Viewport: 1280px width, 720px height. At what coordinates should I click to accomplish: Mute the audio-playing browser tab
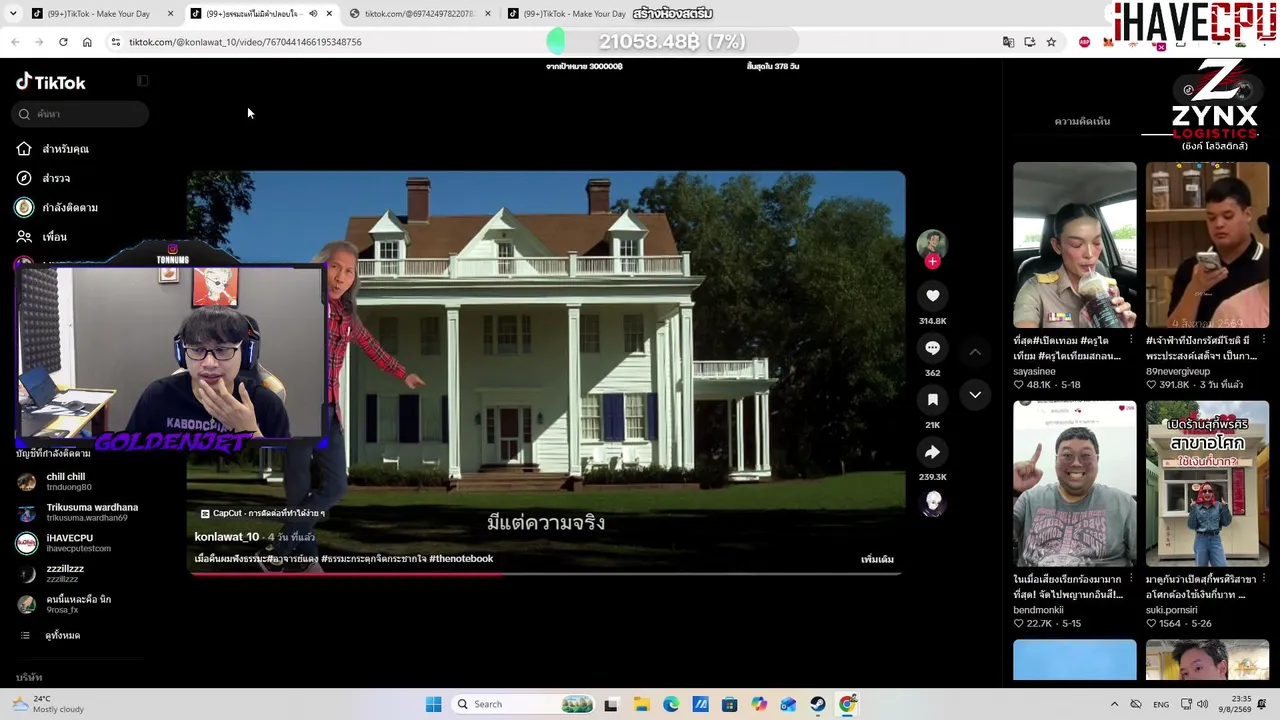click(x=313, y=14)
